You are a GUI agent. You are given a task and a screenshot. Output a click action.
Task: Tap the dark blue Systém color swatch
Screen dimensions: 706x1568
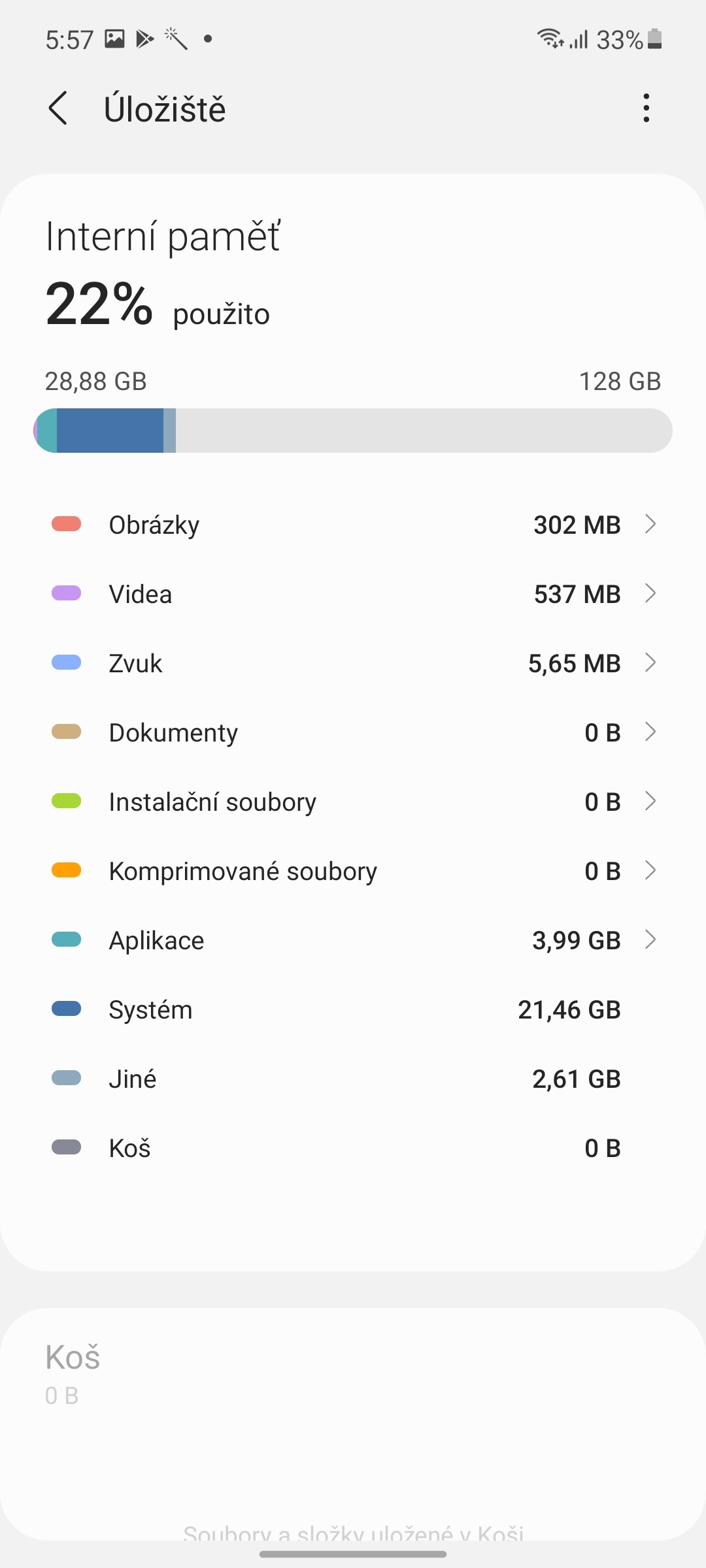(x=66, y=1009)
